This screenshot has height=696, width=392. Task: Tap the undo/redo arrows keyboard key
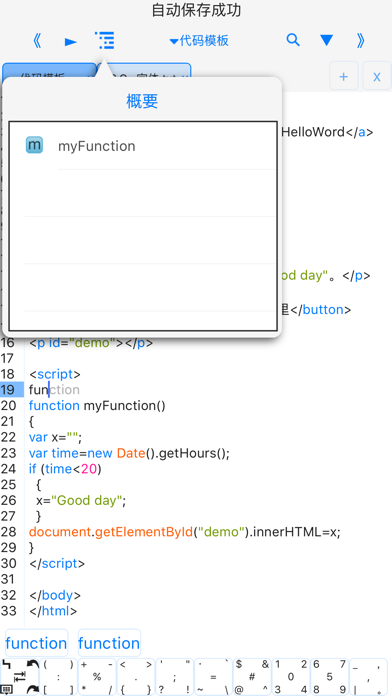point(20,677)
